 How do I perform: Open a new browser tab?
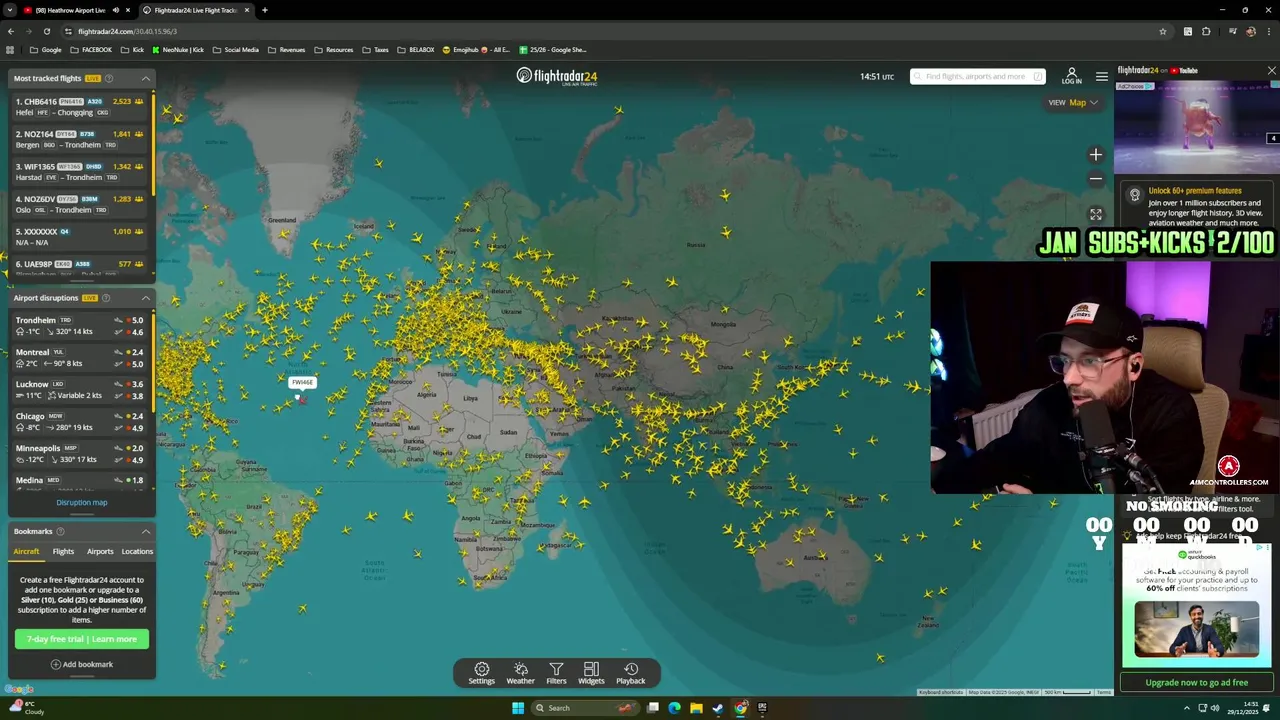point(264,10)
